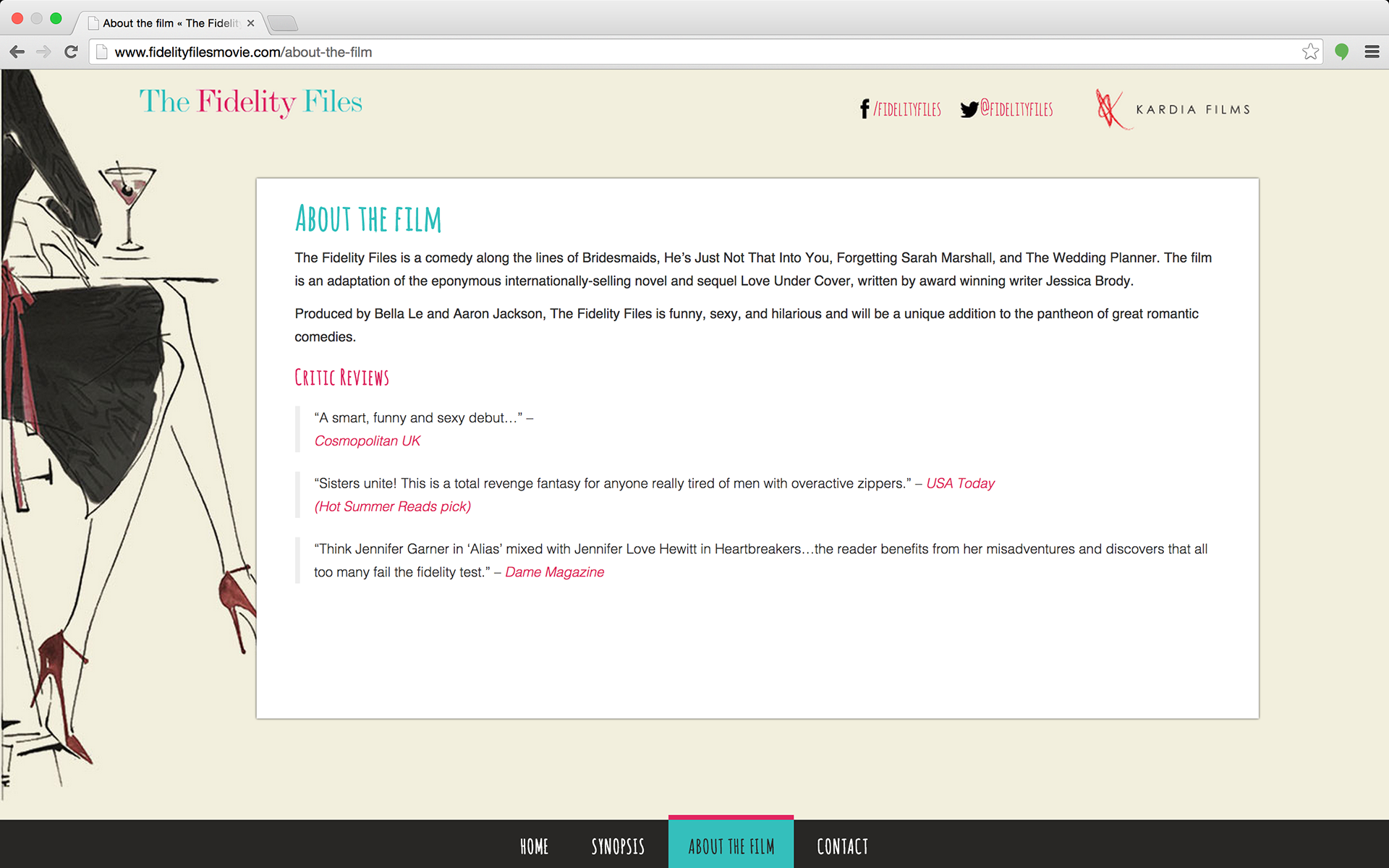Viewport: 1389px width, 868px height.
Task: Click the 'Sisters unite!' review quote
Action: coord(613,483)
